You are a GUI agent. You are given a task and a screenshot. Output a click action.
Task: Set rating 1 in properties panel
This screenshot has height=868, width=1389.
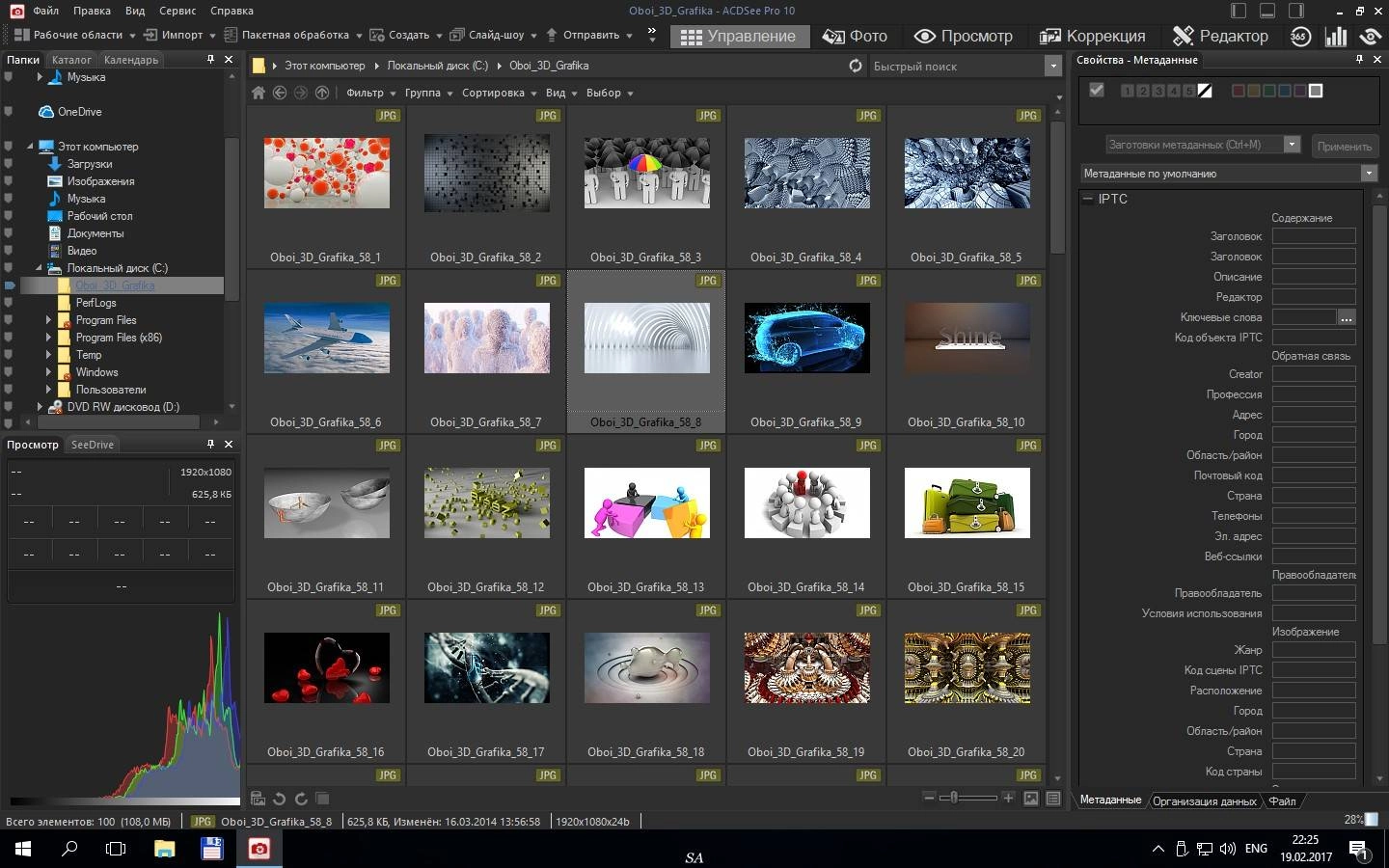click(x=1128, y=91)
